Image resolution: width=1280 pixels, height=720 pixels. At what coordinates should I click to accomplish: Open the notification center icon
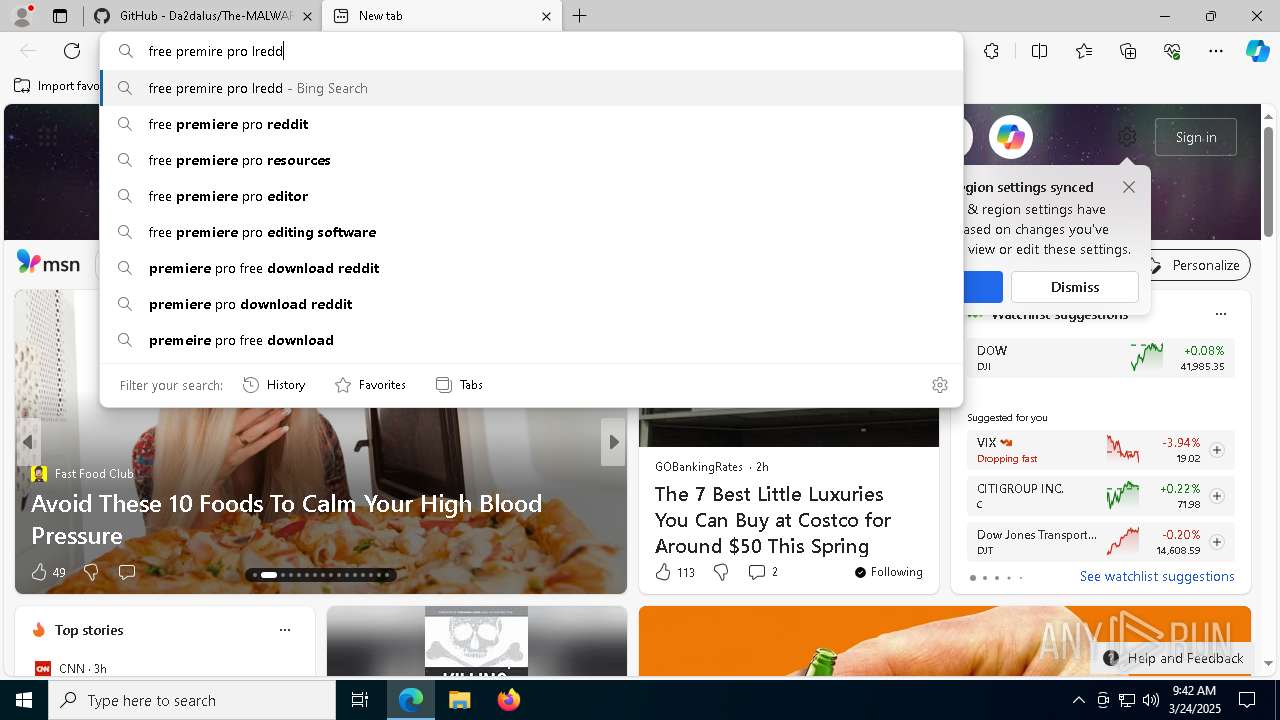tap(1247, 700)
